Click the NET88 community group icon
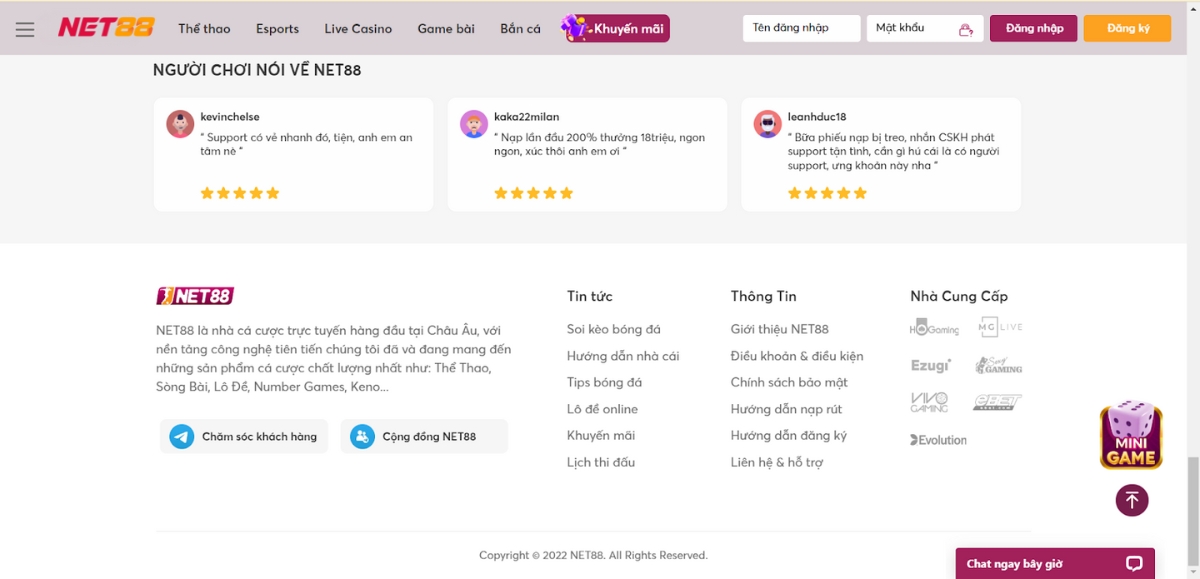1200x579 pixels. [x=362, y=437]
